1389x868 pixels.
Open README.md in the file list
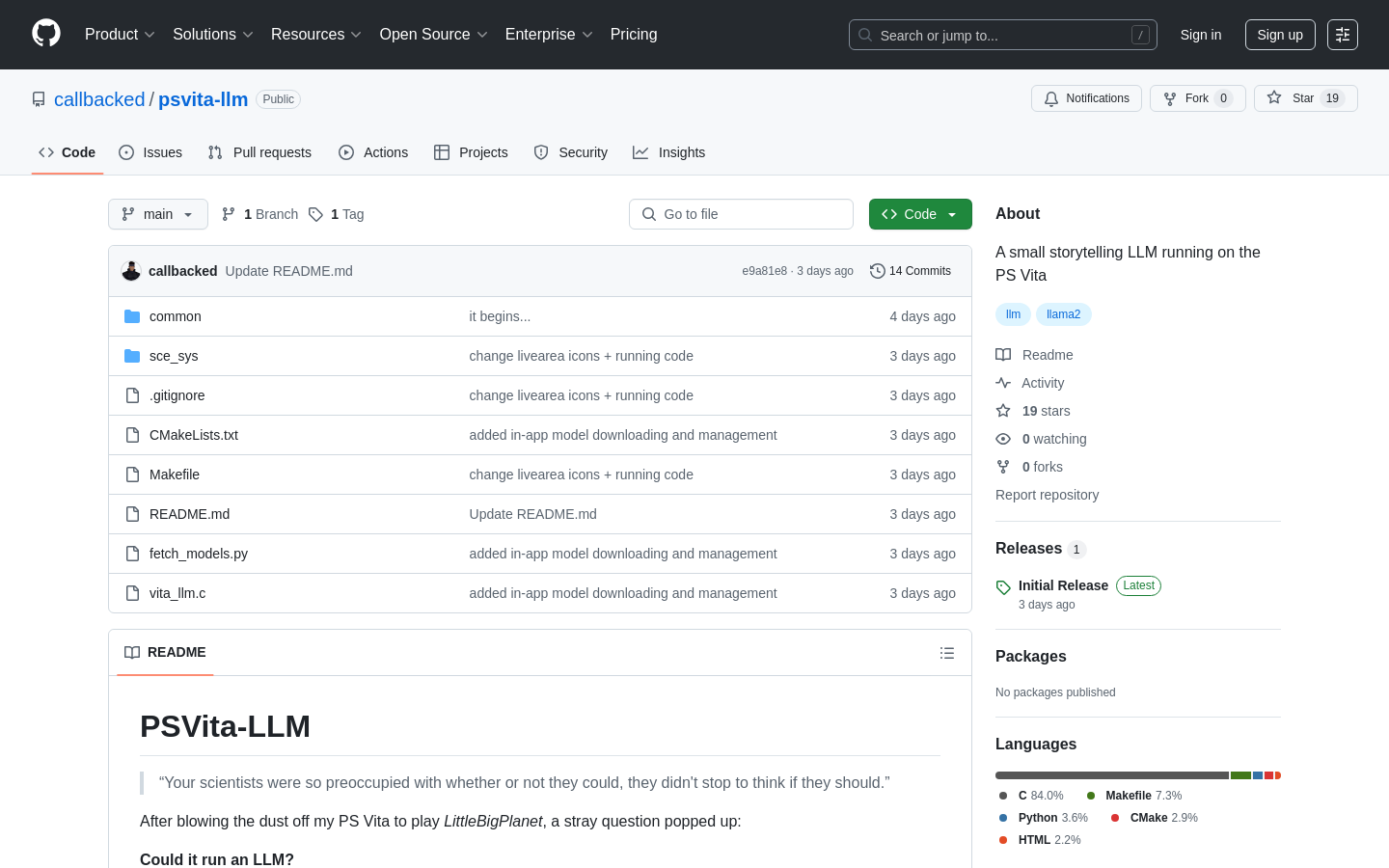pyautogui.click(x=189, y=514)
